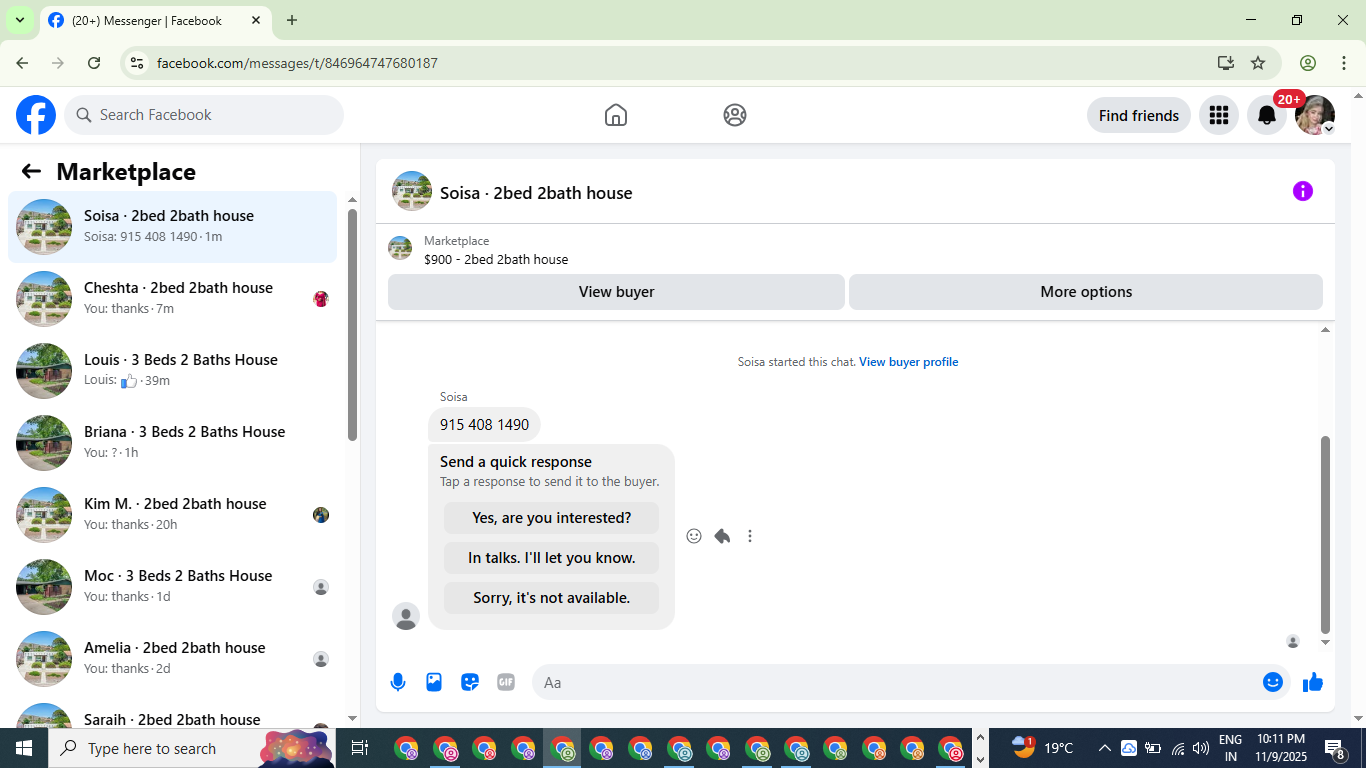Attach a photo with the image icon

coord(434,682)
